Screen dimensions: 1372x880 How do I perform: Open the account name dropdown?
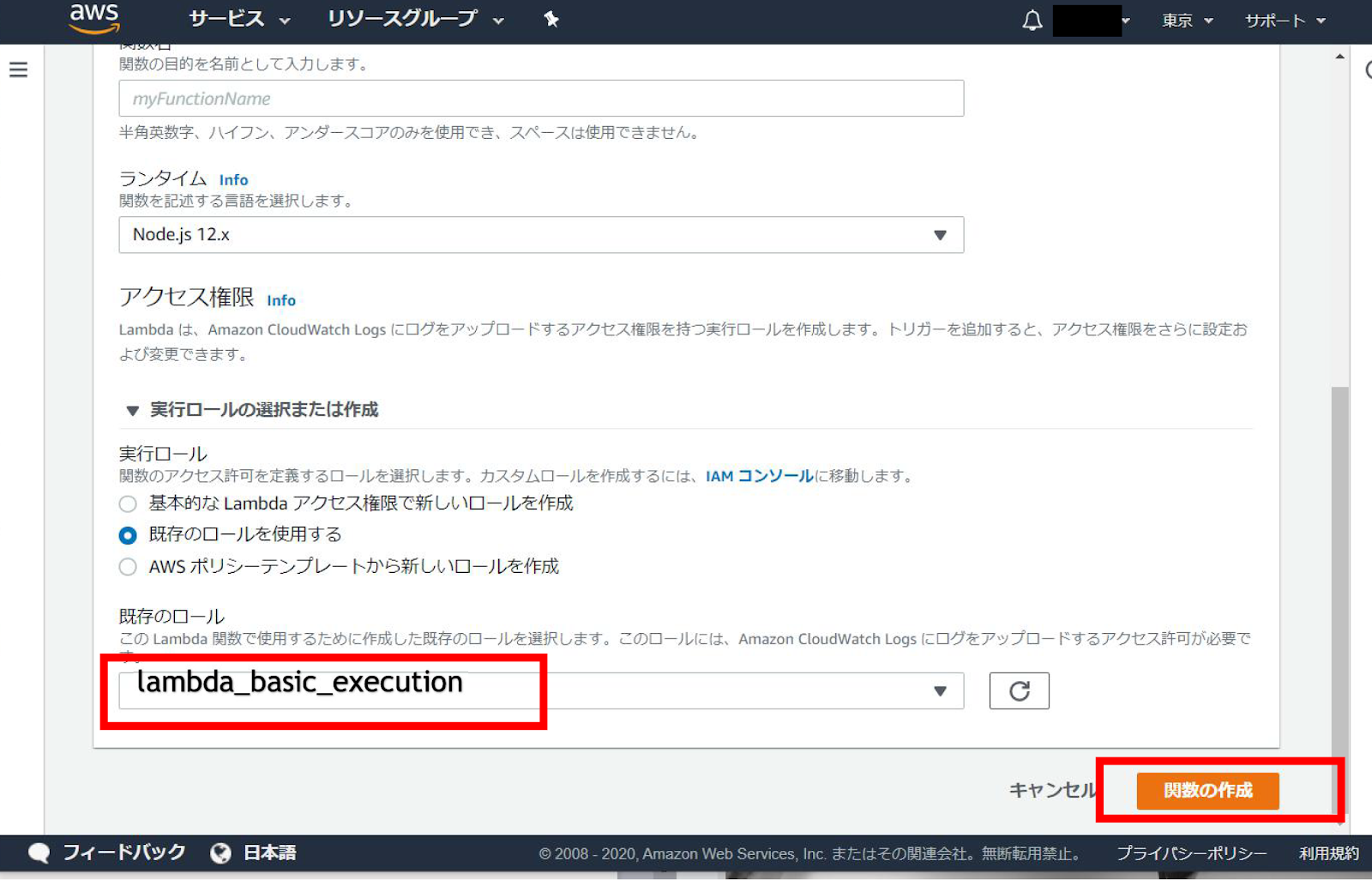coord(1092,20)
